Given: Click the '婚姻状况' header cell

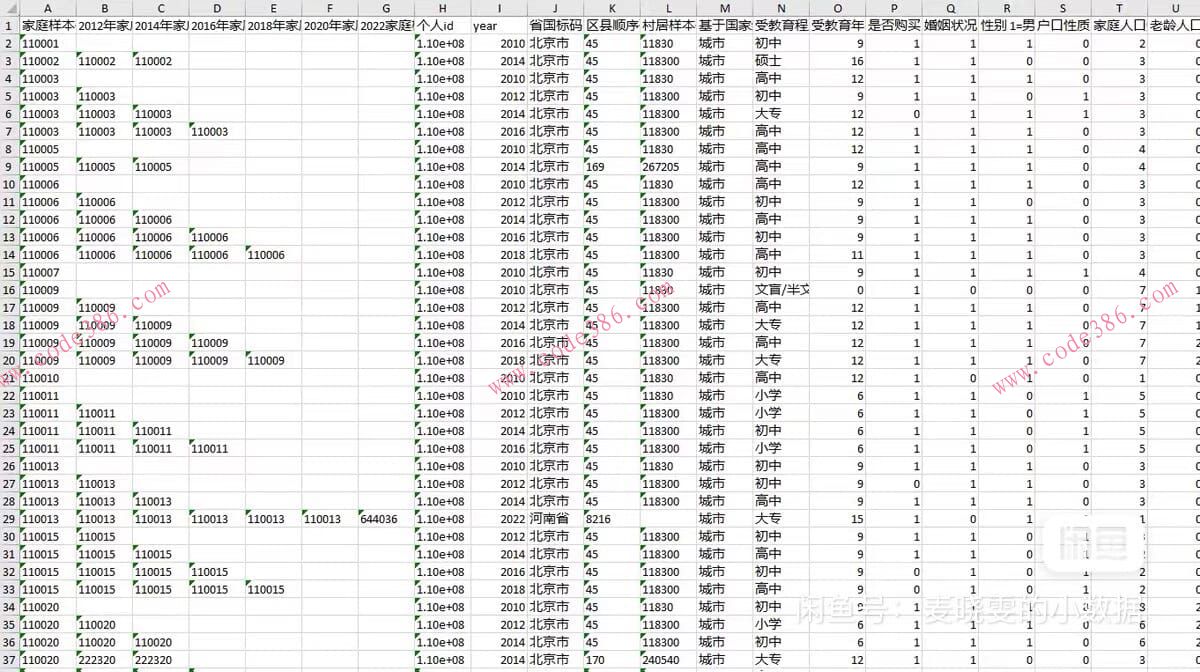Looking at the screenshot, I should click(x=950, y=25).
